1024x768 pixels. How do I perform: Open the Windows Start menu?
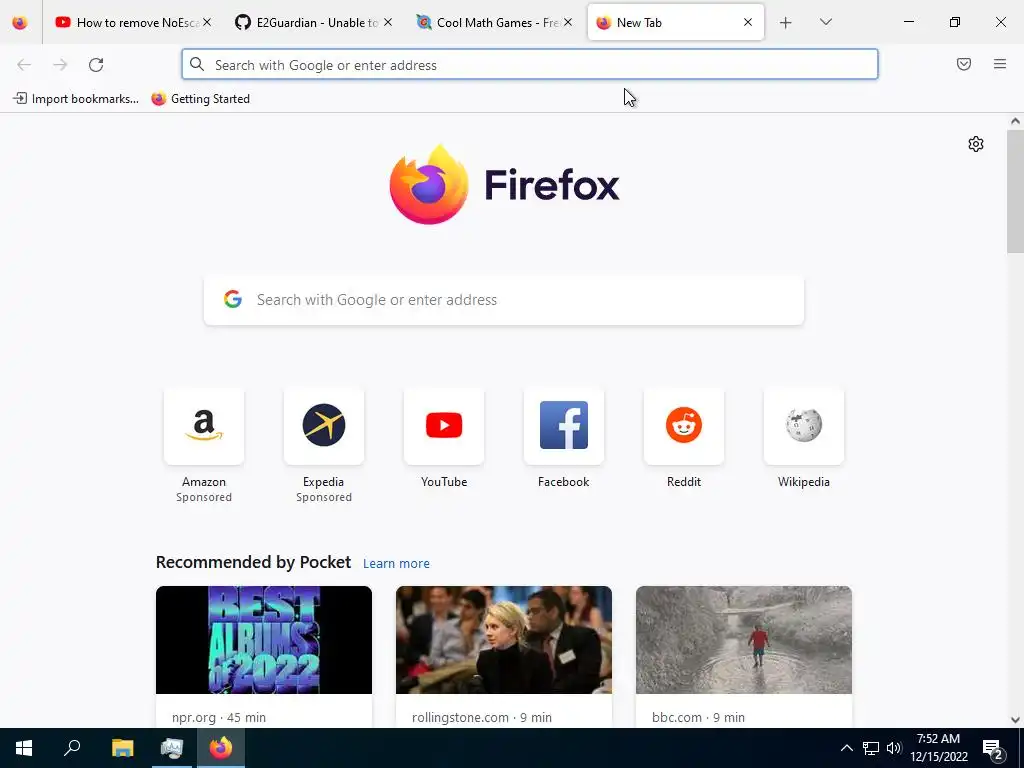coord(24,748)
